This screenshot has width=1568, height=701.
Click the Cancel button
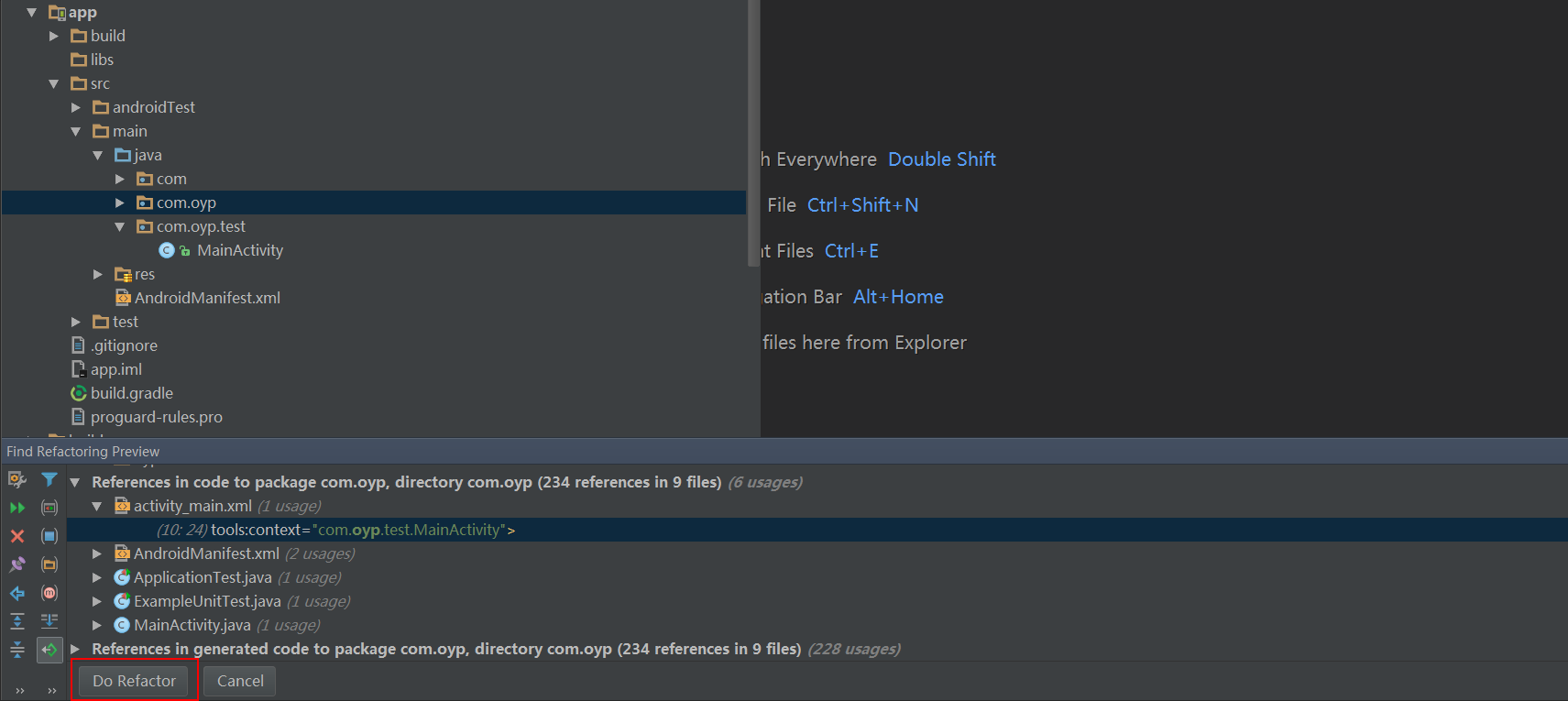240,681
